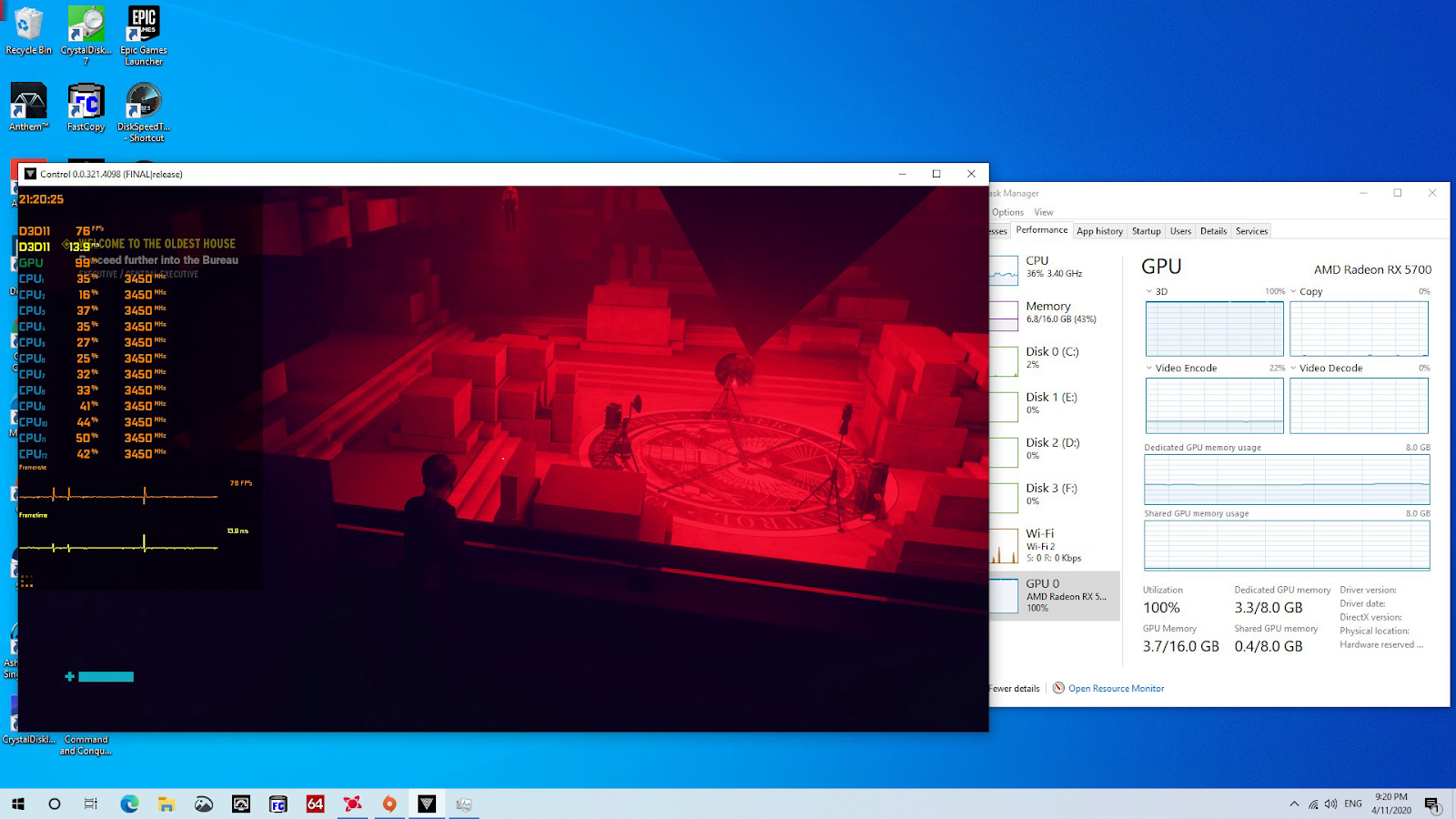This screenshot has height=819, width=1456.
Task: Open Task View from the taskbar
Action: pyautogui.click(x=91, y=804)
